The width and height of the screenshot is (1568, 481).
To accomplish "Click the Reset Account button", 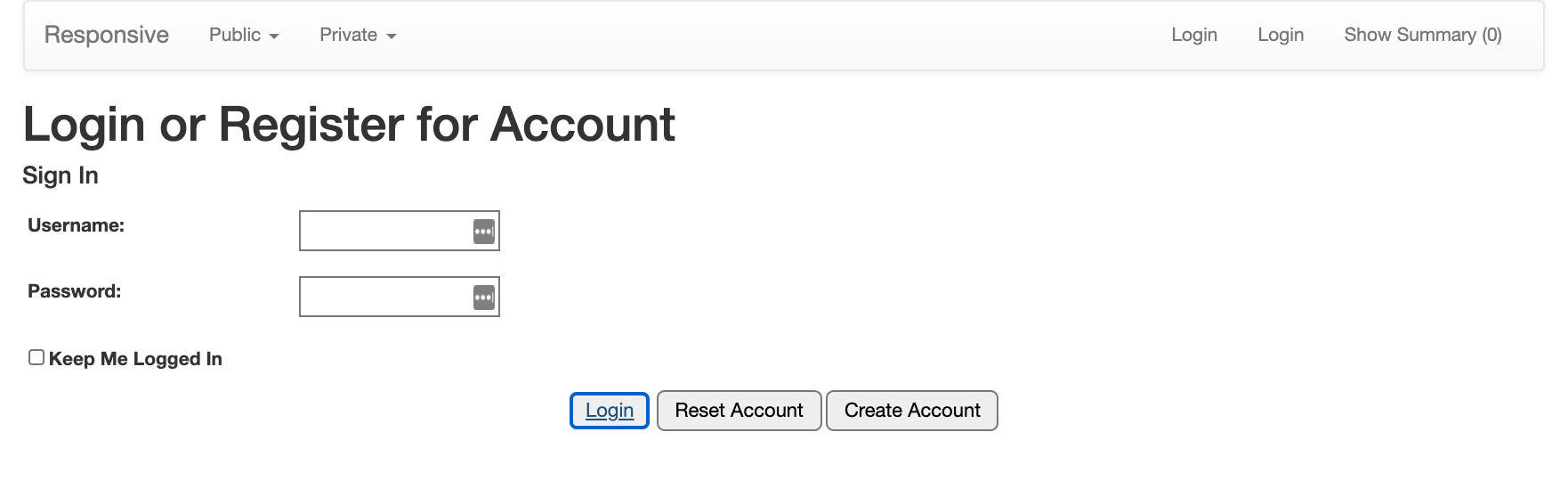I will click(x=739, y=411).
